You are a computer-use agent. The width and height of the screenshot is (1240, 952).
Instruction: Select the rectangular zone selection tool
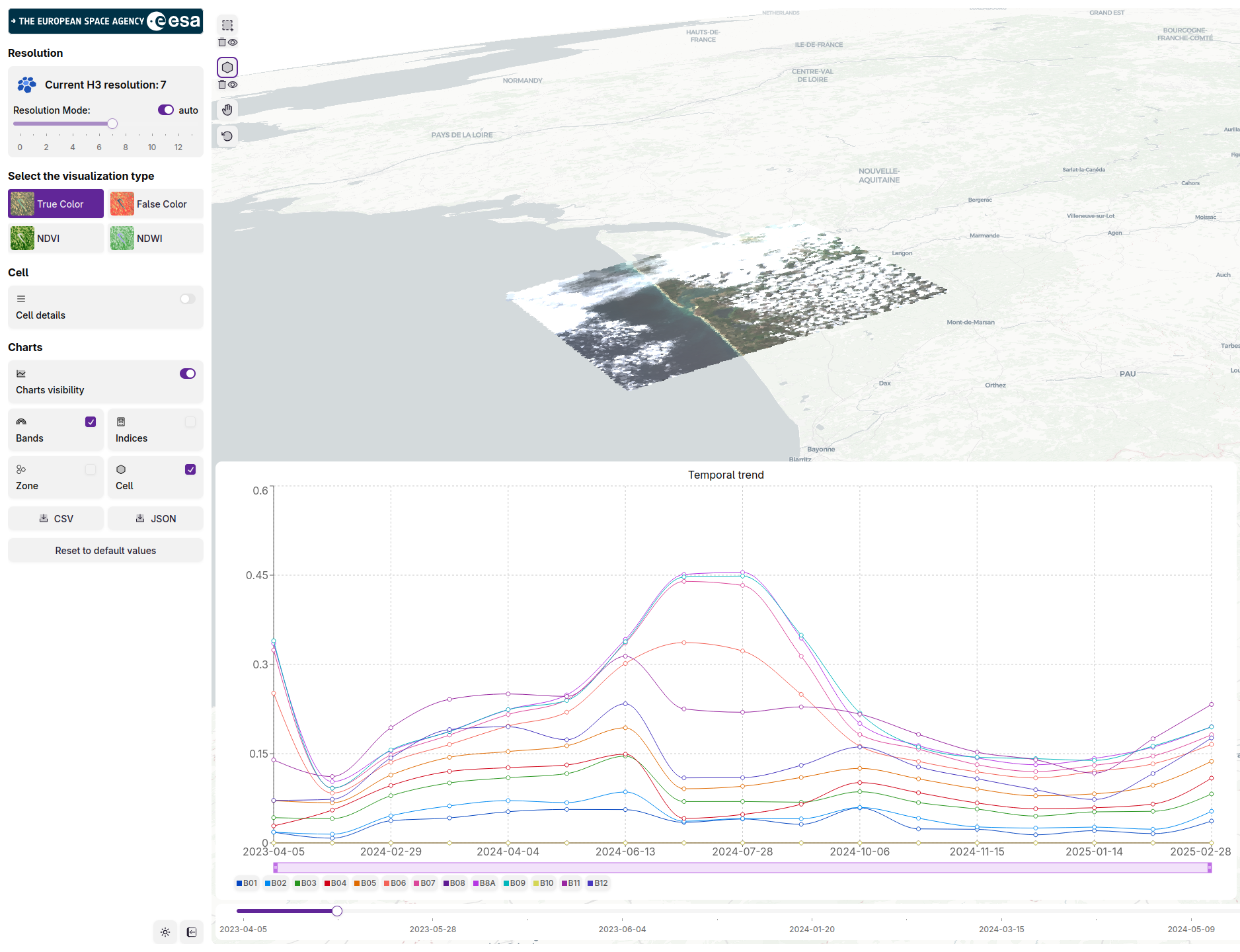[x=227, y=26]
